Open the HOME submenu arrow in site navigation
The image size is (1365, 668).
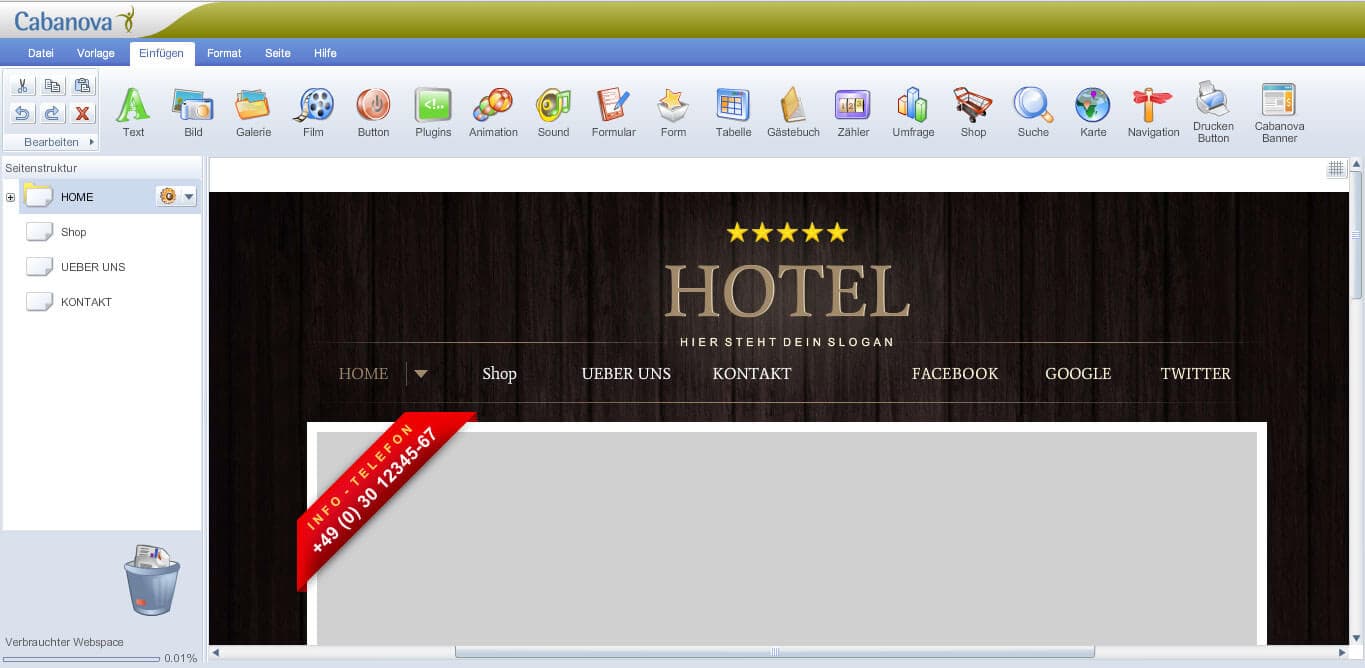point(421,374)
